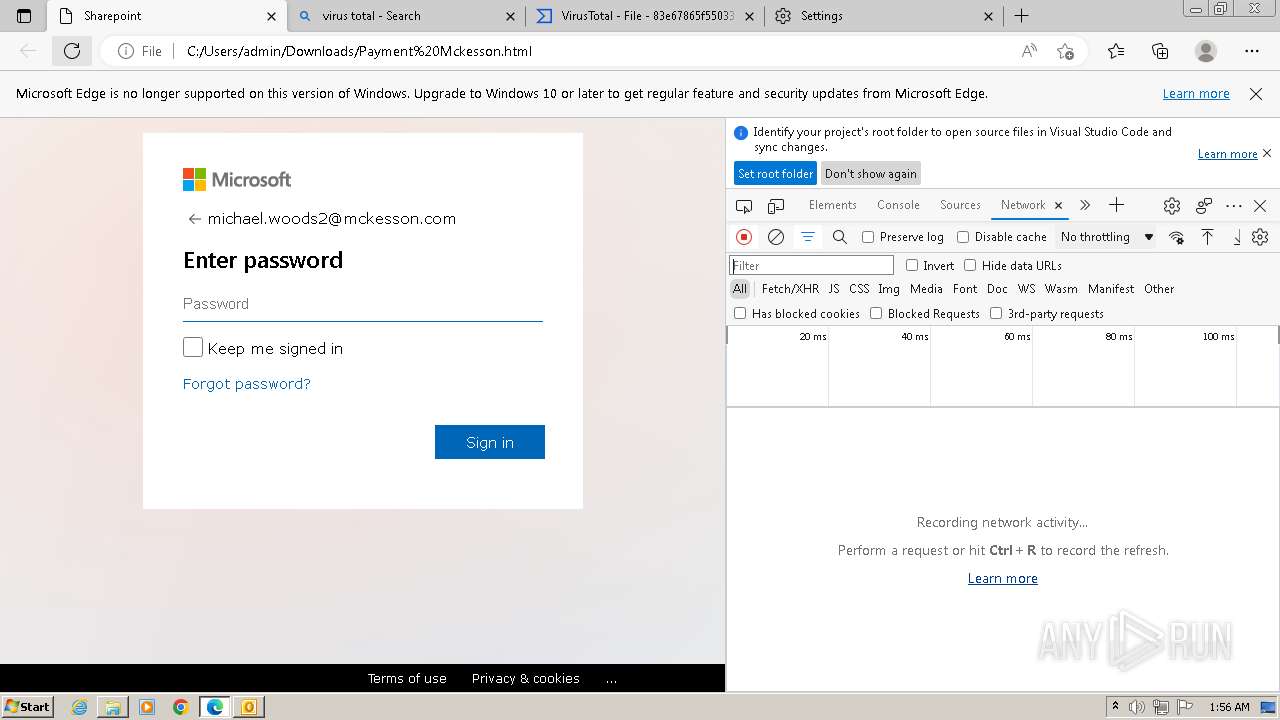Clear the network log icon
The width and height of the screenshot is (1280, 720).
click(776, 237)
